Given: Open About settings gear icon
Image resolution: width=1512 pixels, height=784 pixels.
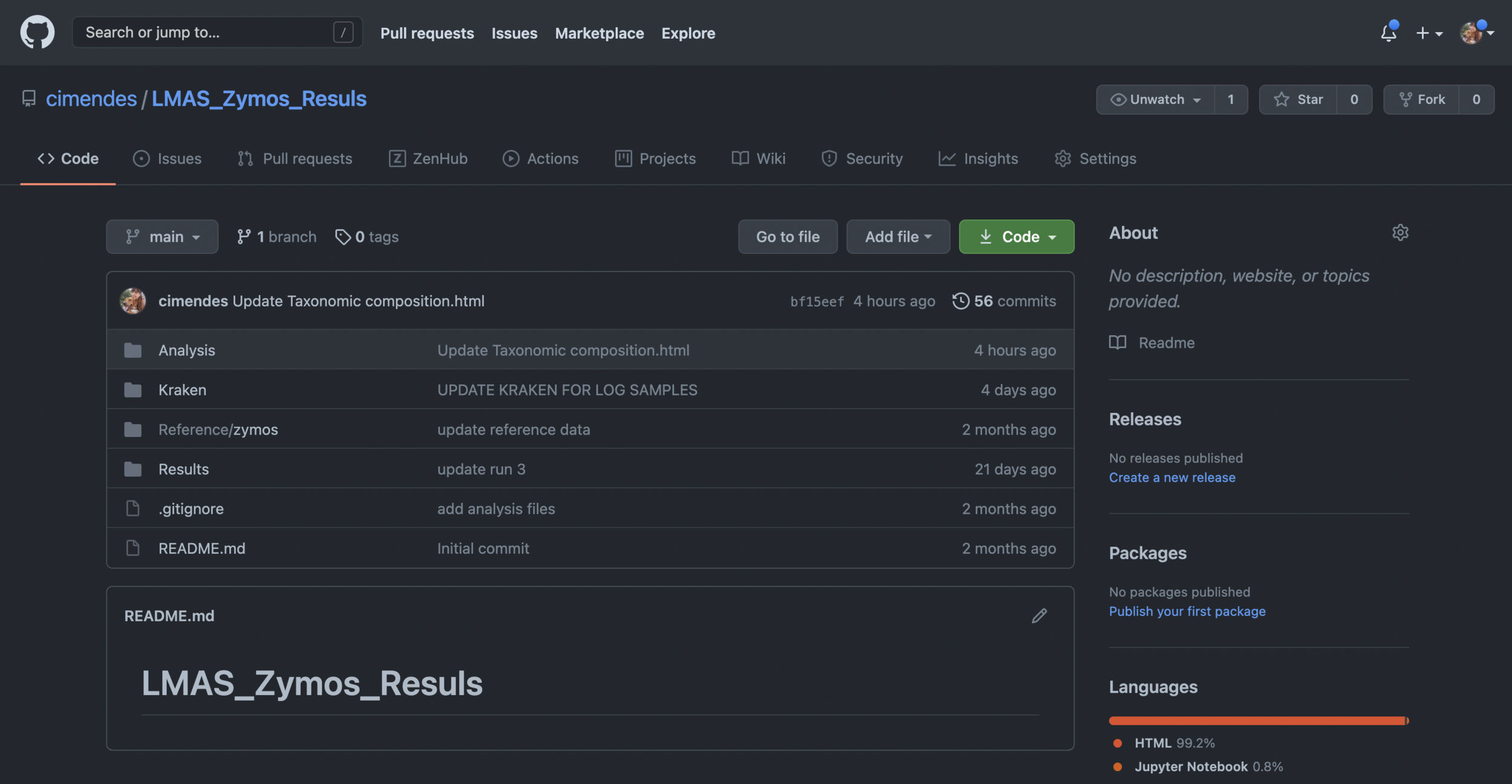Looking at the screenshot, I should 1400,233.
